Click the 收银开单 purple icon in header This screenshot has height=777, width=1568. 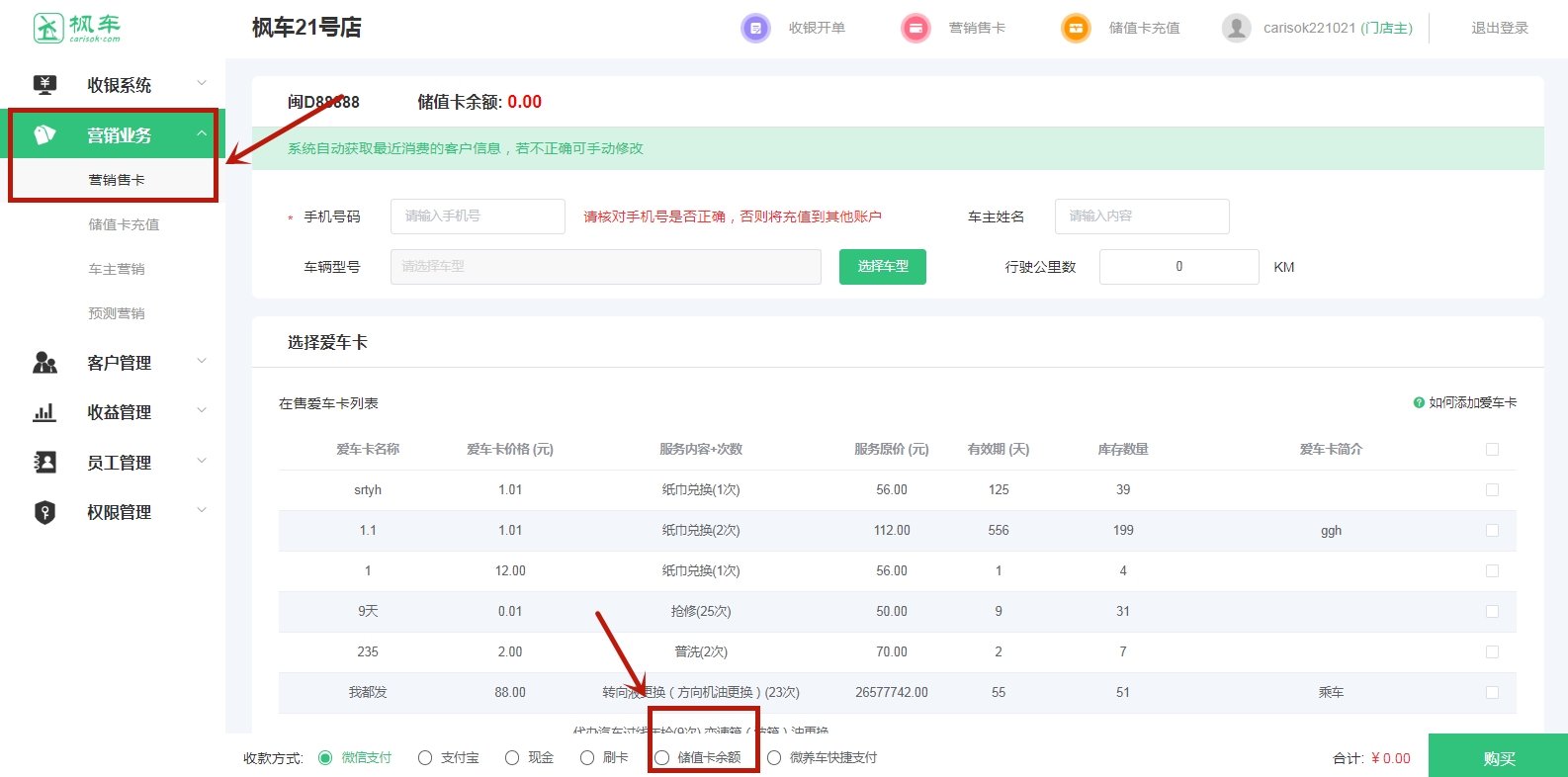coord(755,28)
